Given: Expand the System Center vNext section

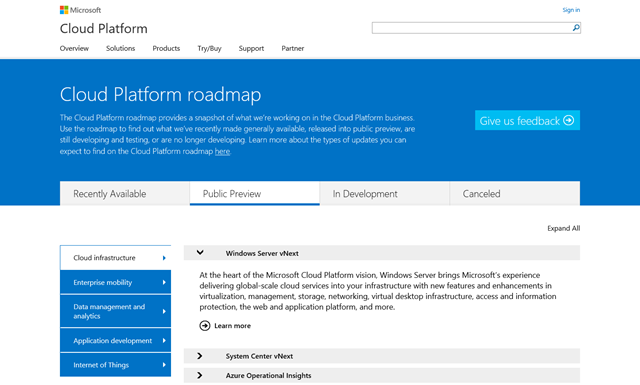Looking at the screenshot, I should [x=200, y=356].
